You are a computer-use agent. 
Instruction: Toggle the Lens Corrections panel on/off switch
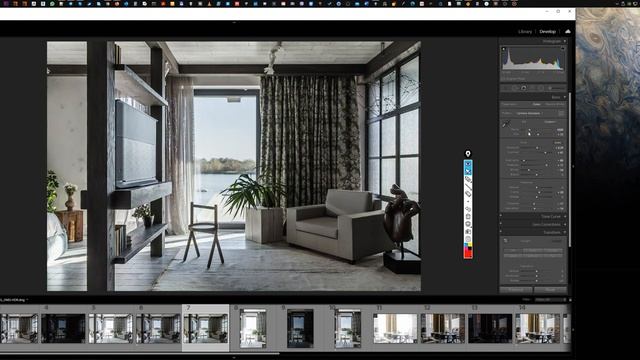501,223
